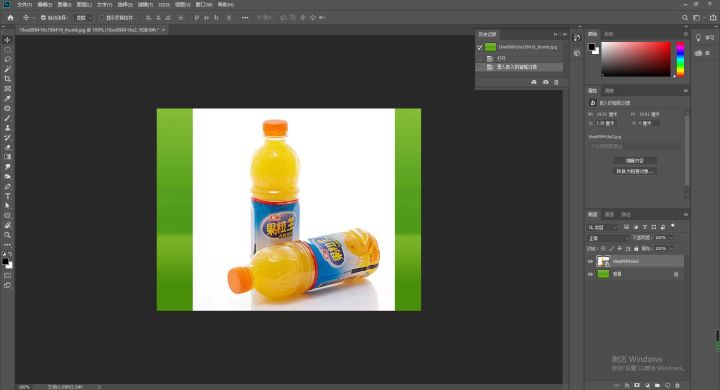Open the Auto-Select Layer/Group dropdown
The width and height of the screenshot is (720, 390).
(x=84, y=17)
